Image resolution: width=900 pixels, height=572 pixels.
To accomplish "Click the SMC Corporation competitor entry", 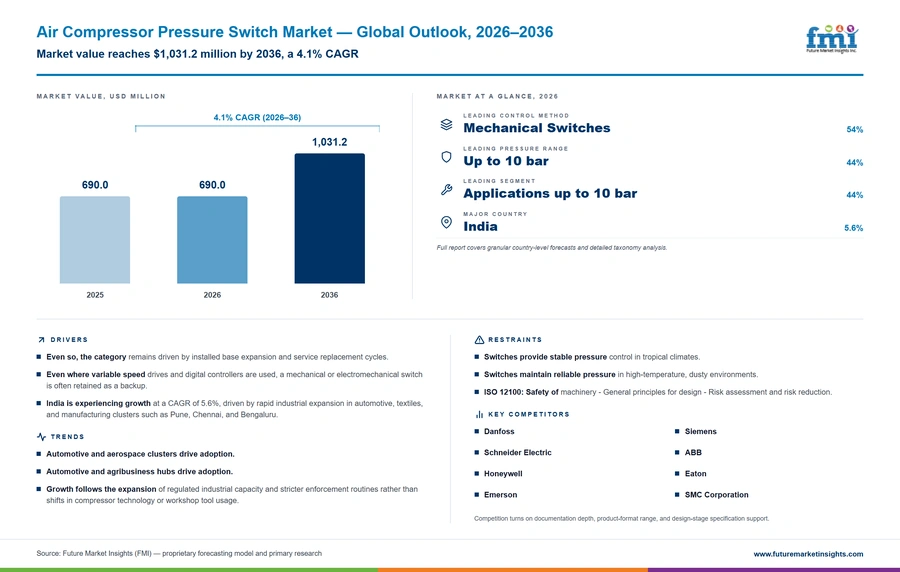I will click(x=716, y=495).
